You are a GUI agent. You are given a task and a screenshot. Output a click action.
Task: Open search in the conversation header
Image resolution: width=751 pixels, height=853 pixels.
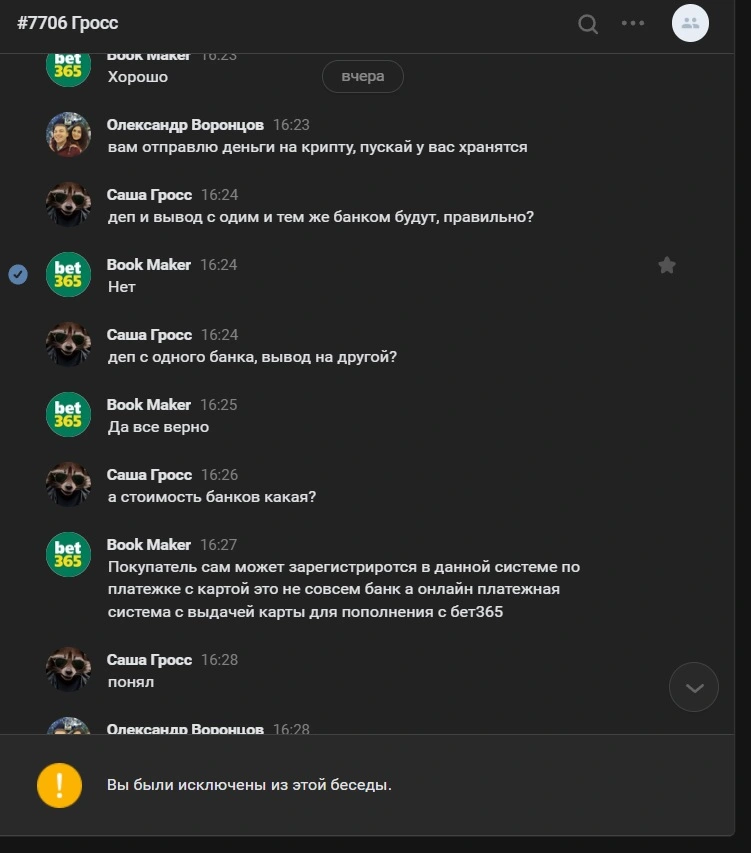[588, 24]
